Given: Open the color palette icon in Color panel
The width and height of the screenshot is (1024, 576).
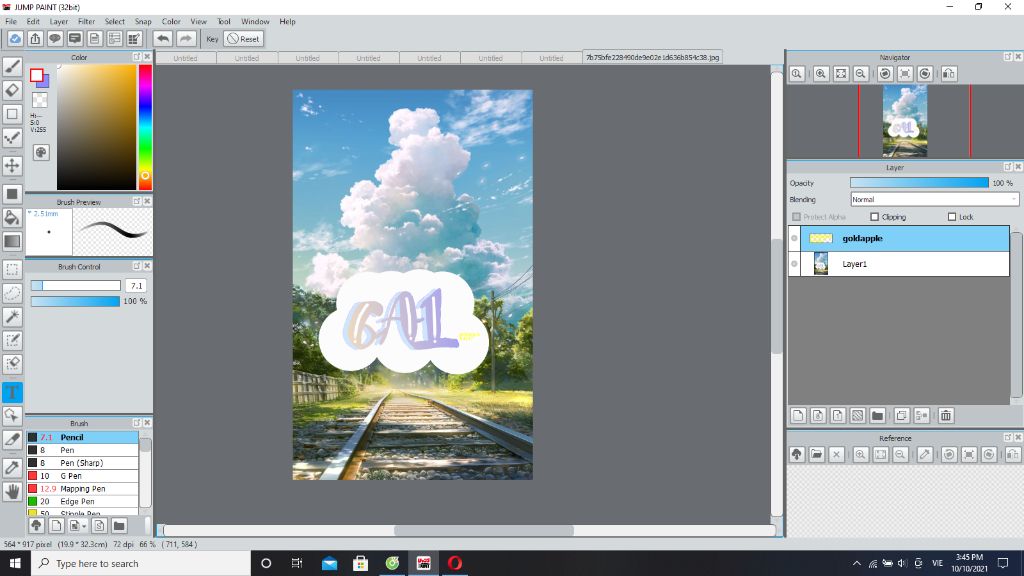Looking at the screenshot, I should [x=40, y=152].
